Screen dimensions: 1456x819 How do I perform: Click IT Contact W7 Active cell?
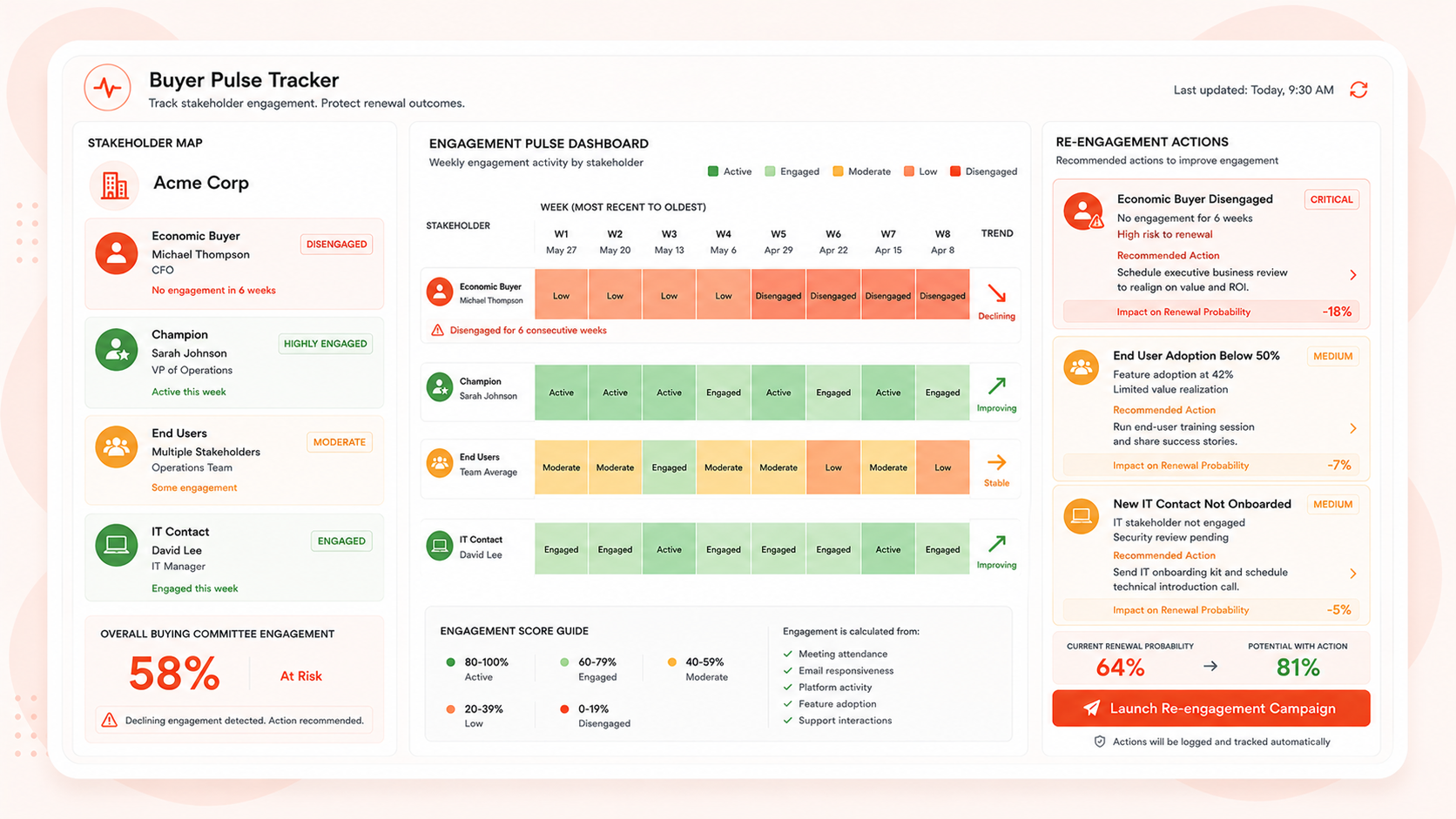coord(888,549)
